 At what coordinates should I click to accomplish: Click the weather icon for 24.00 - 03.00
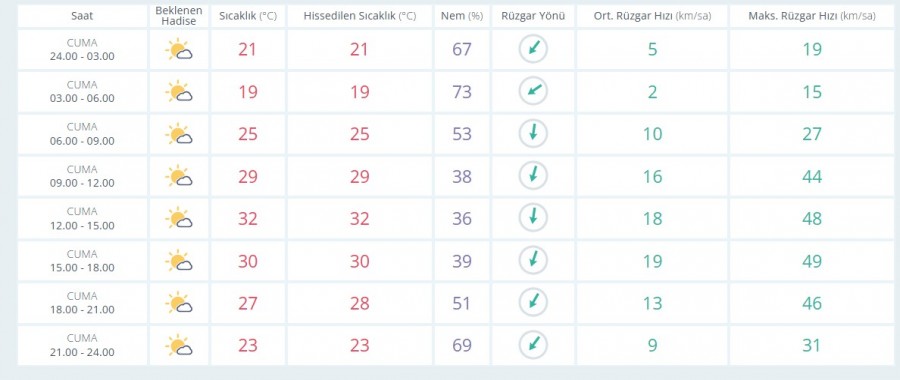coord(179,49)
